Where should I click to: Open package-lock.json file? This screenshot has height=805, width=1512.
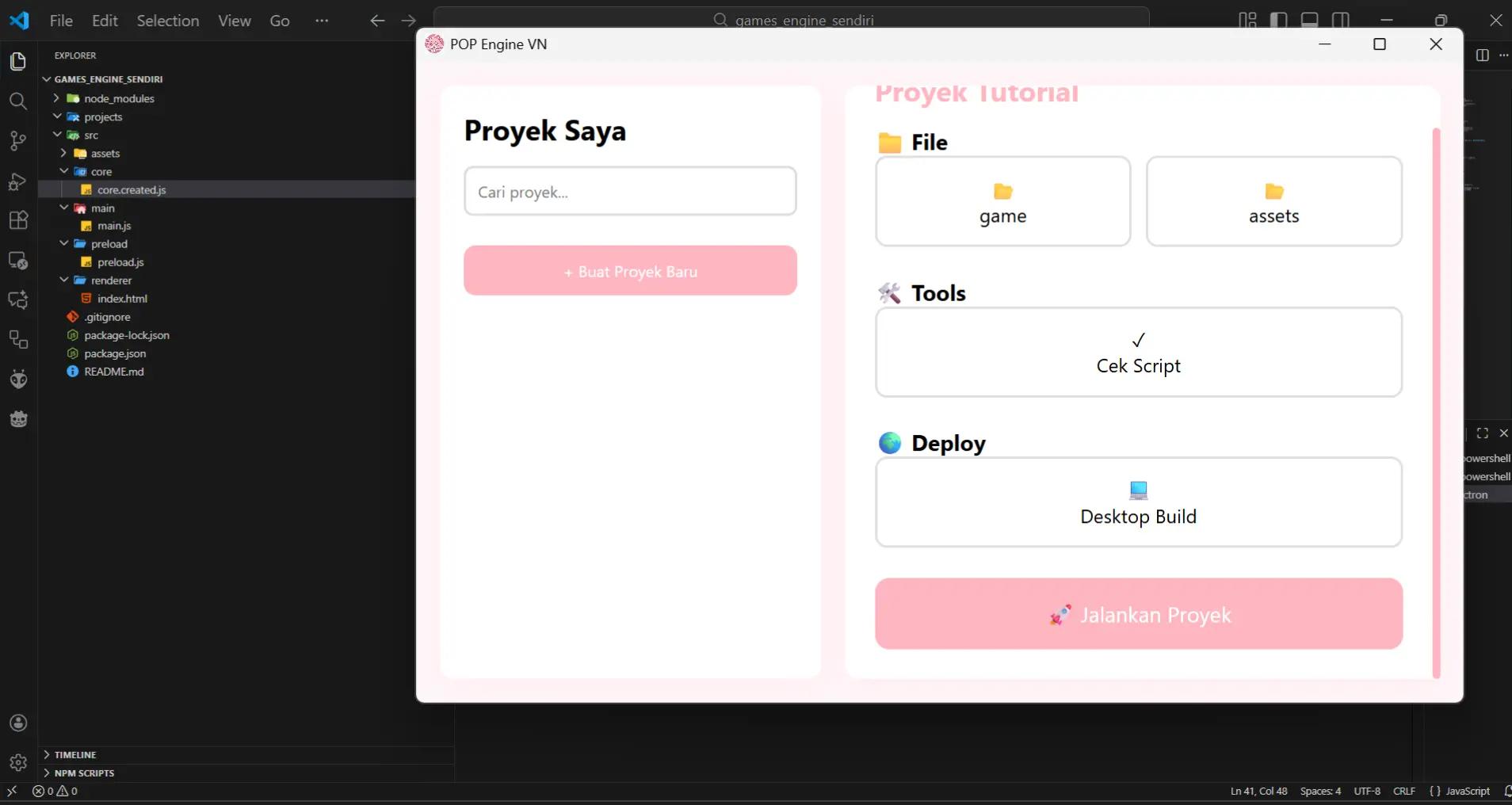tap(127, 335)
